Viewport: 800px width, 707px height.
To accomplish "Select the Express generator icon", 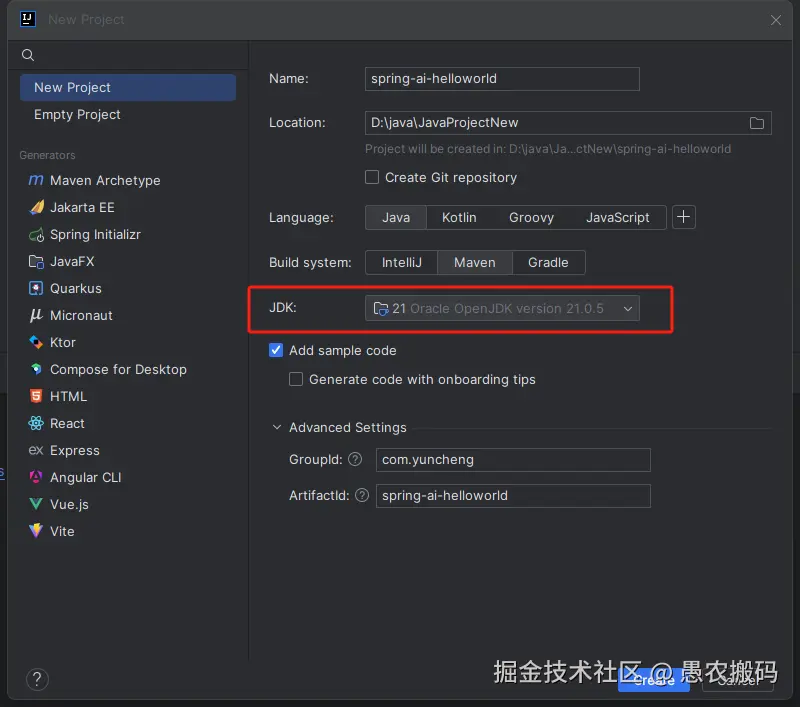I will click(x=36, y=450).
